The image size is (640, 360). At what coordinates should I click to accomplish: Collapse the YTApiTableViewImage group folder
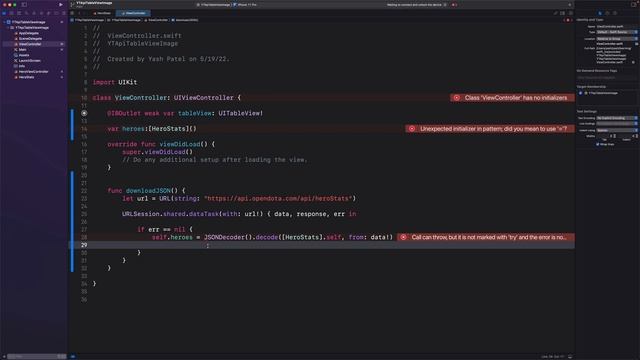pyautogui.click(x=8, y=28)
